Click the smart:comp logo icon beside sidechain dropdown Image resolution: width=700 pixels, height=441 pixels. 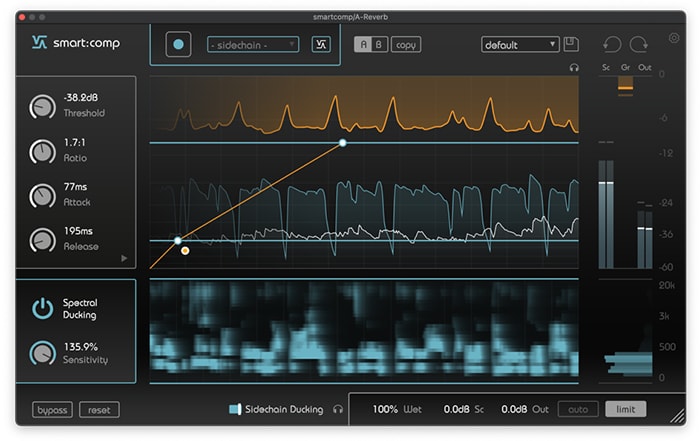(x=321, y=44)
